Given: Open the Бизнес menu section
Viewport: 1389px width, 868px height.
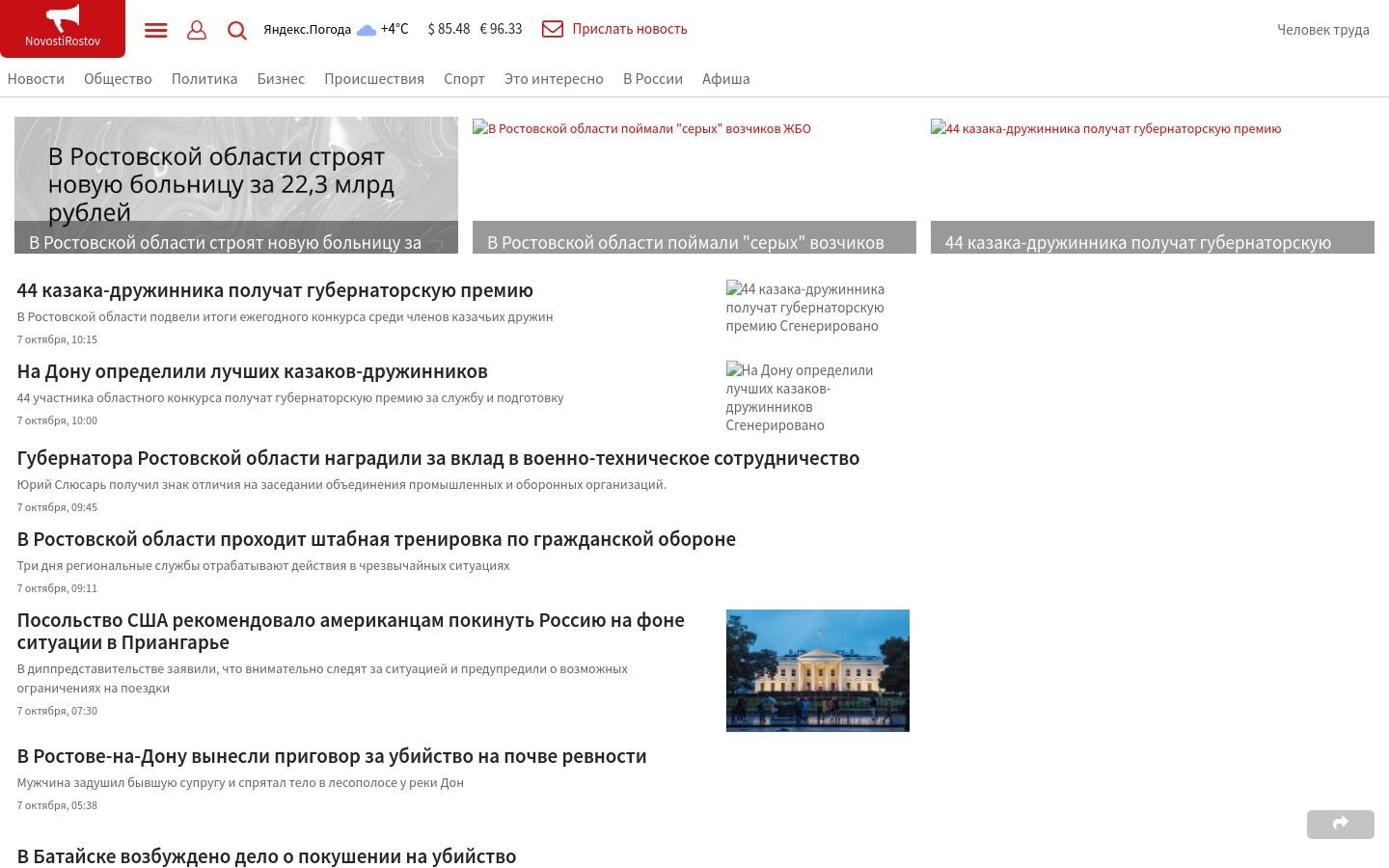Looking at the screenshot, I should (281, 79).
